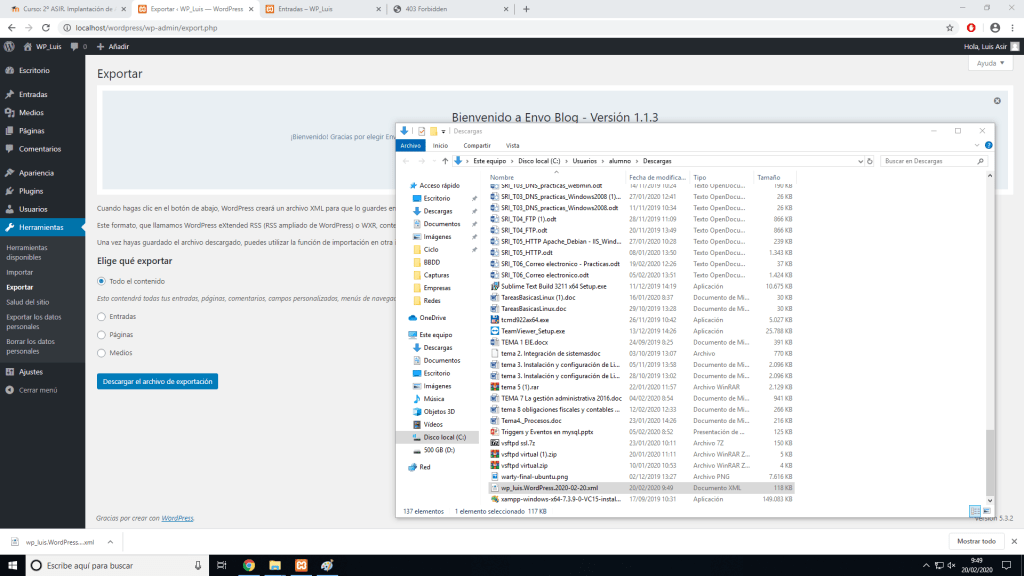Choose the 'Entradas' export radio option

pos(102,316)
